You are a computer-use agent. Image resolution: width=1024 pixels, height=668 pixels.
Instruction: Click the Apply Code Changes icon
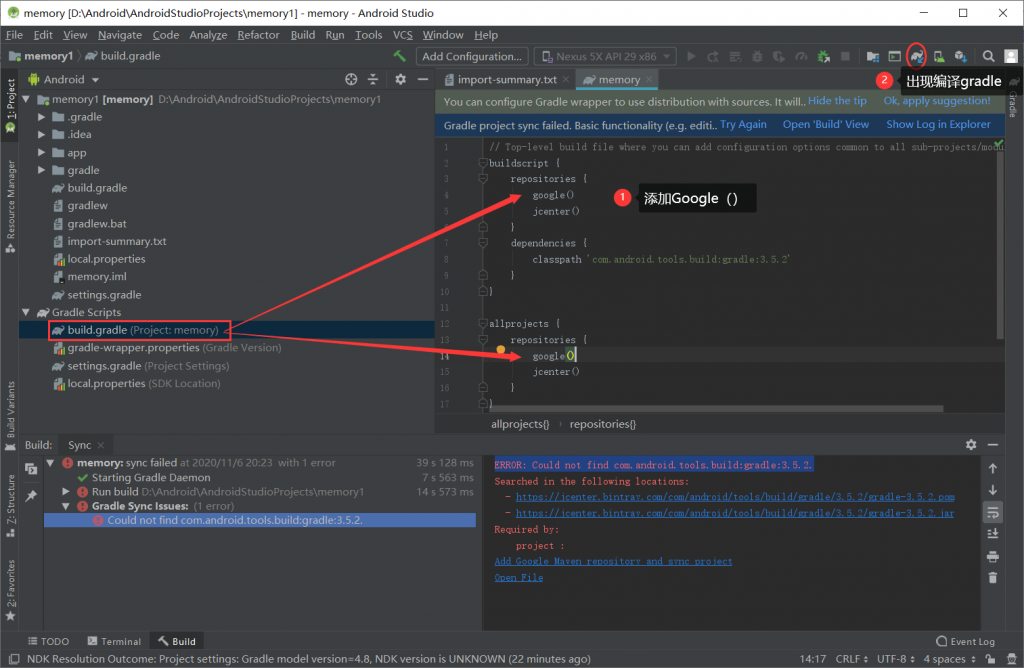pos(735,56)
